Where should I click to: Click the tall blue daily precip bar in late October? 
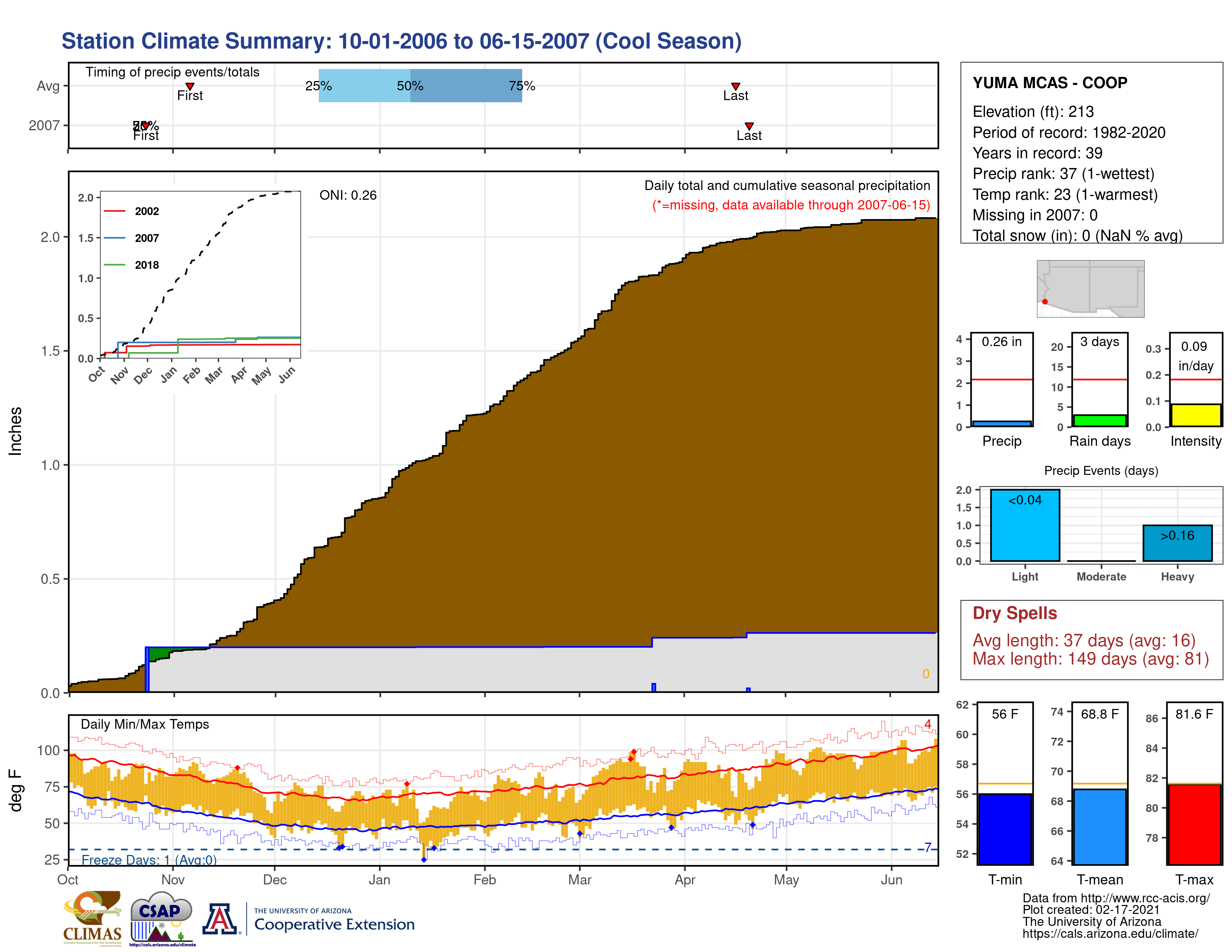pyautogui.click(x=147, y=669)
